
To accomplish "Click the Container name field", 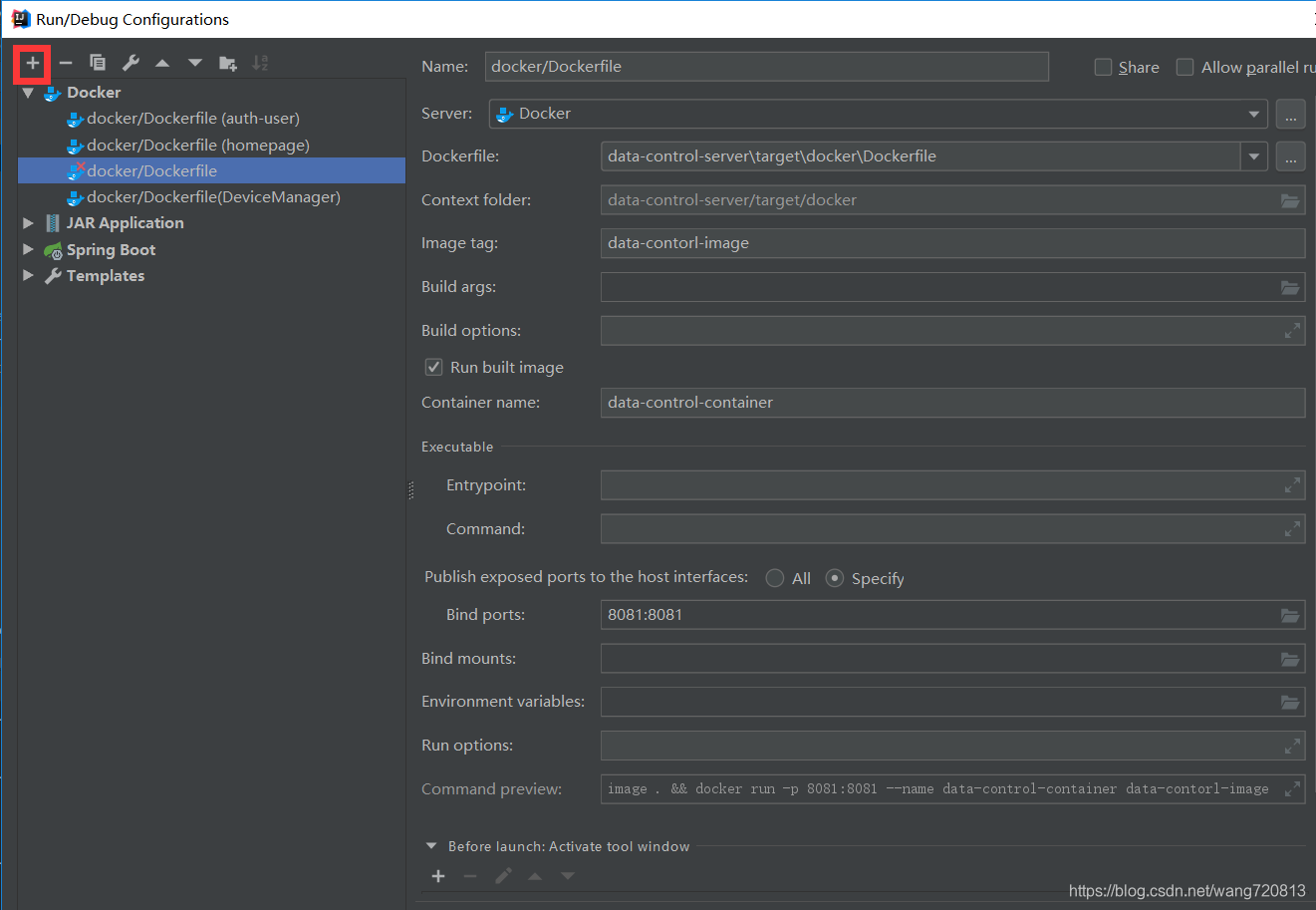I will click(x=952, y=403).
